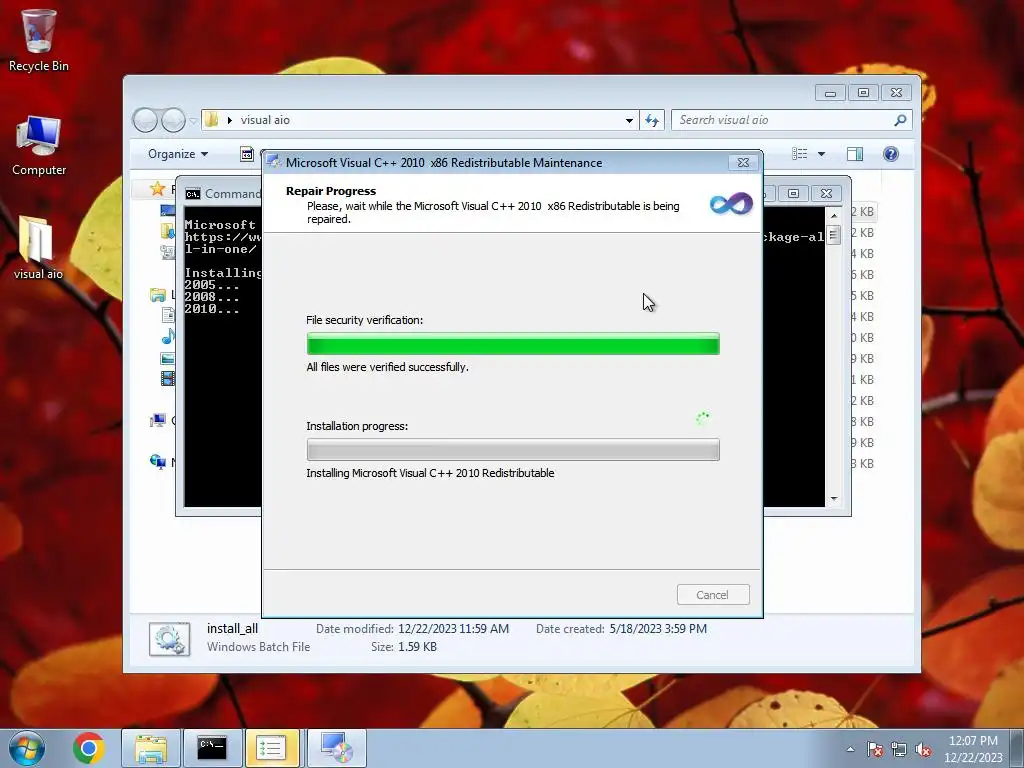Click the install_all name in details pane
Screen dimensions: 1024x768
click(x=232, y=629)
